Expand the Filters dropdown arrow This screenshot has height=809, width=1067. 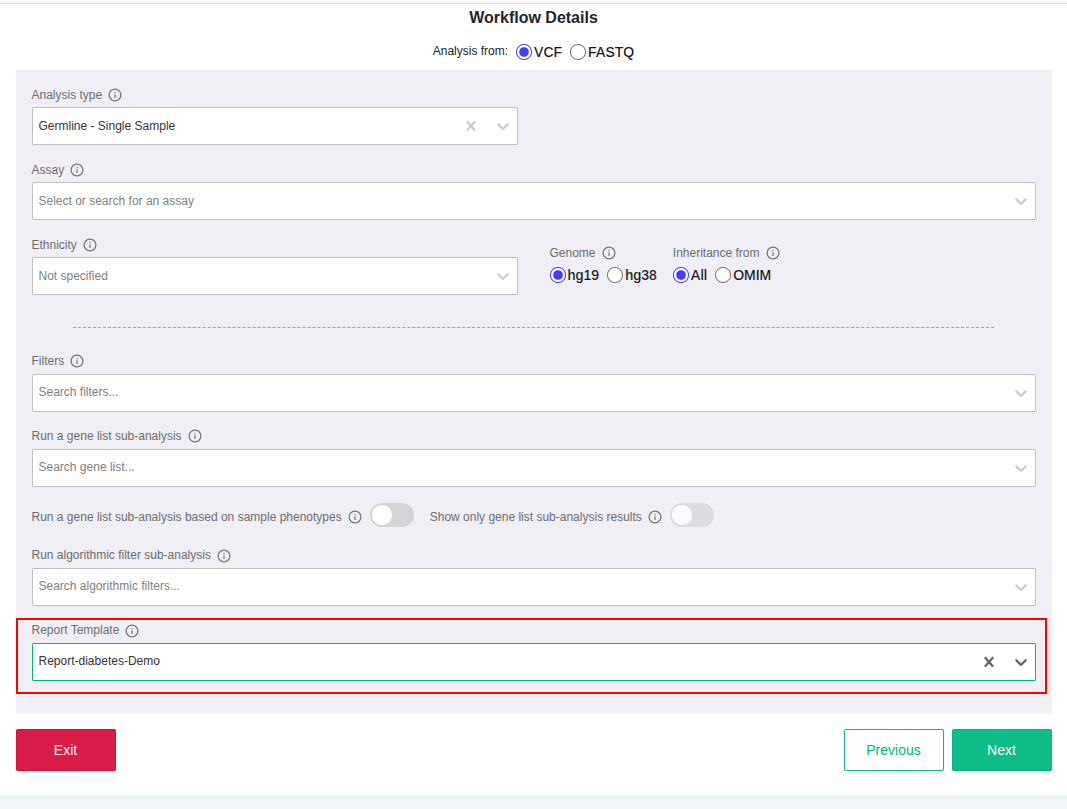[x=1021, y=393]
